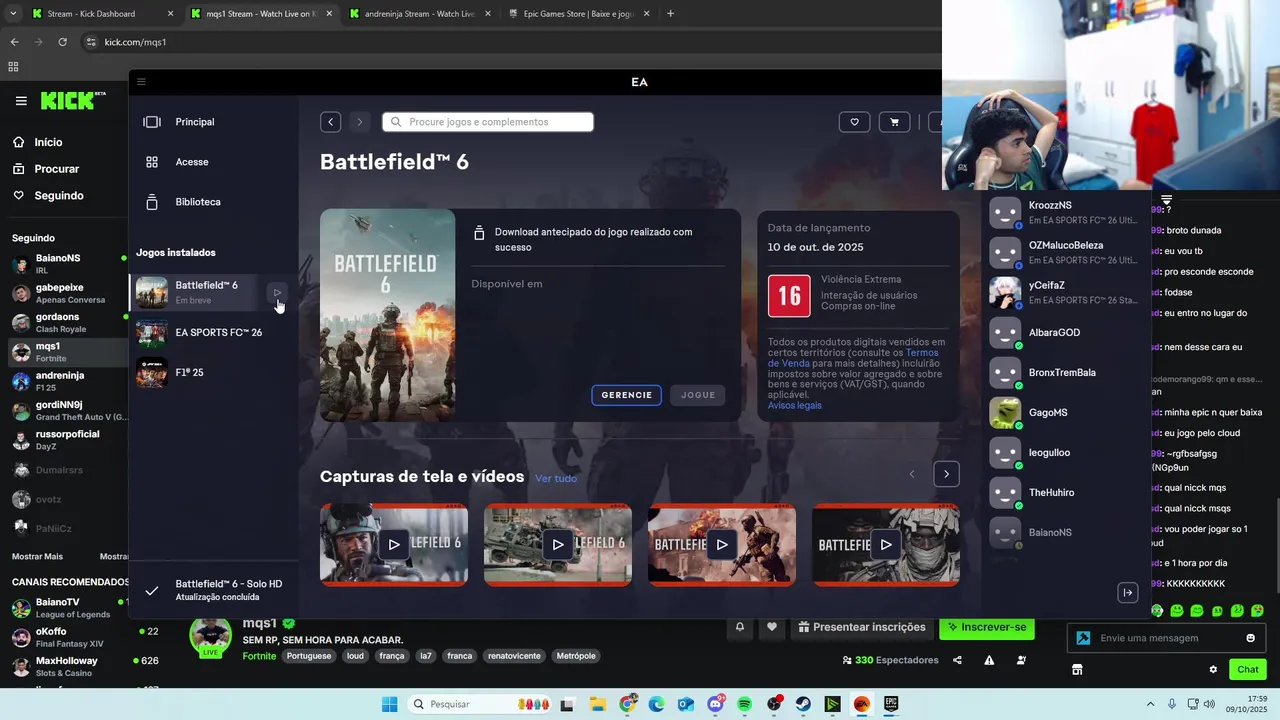Viewport: 1280px width, 720px height.
Task: Launch Battlefield 6 via sidebar play arrow
Action: (277, 292)
